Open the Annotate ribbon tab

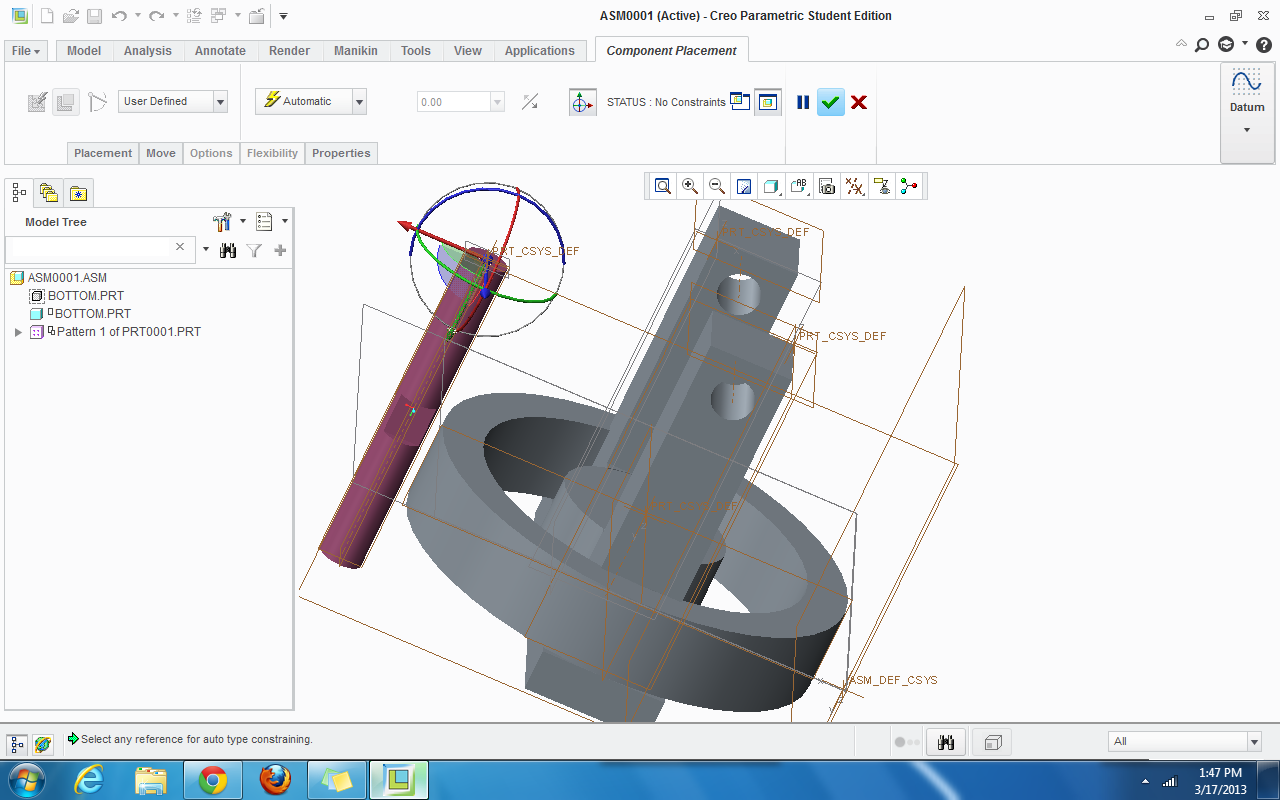(220, 51)
